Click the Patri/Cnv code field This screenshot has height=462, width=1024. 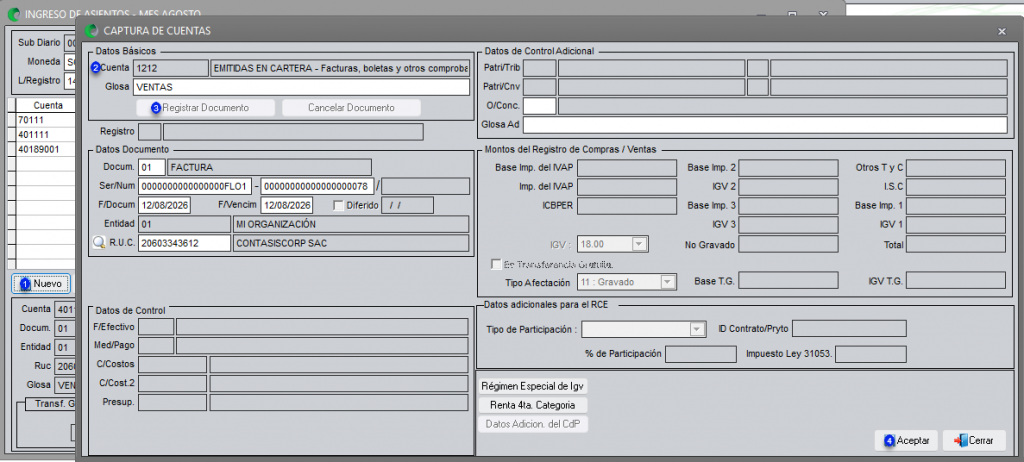click(x=539, y=87)
